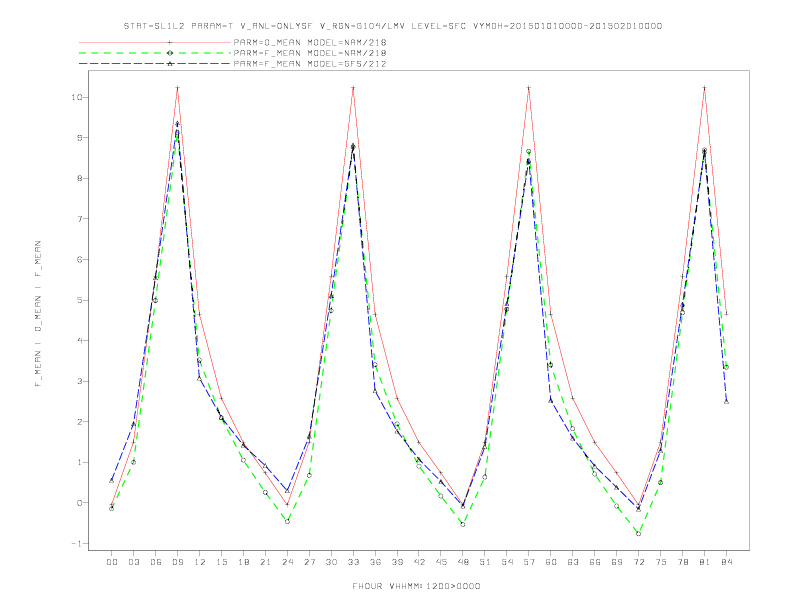This screenshot has height=612, width=792.
Task: Click x-axis forecast hour label 81
Action: click(x=705, y=562)
